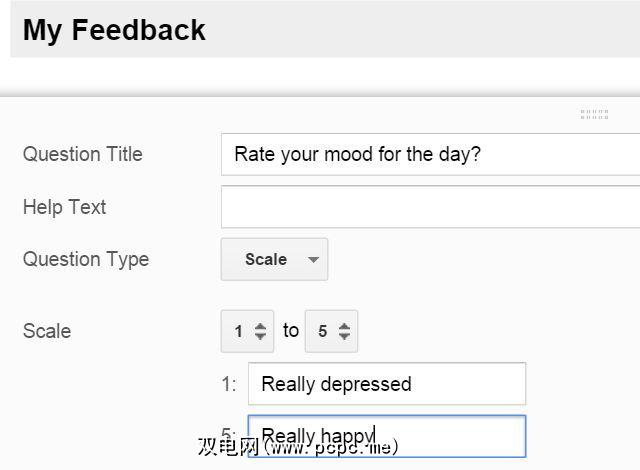
Task: Click the down triangle beside Scale type
Action: 313,260
